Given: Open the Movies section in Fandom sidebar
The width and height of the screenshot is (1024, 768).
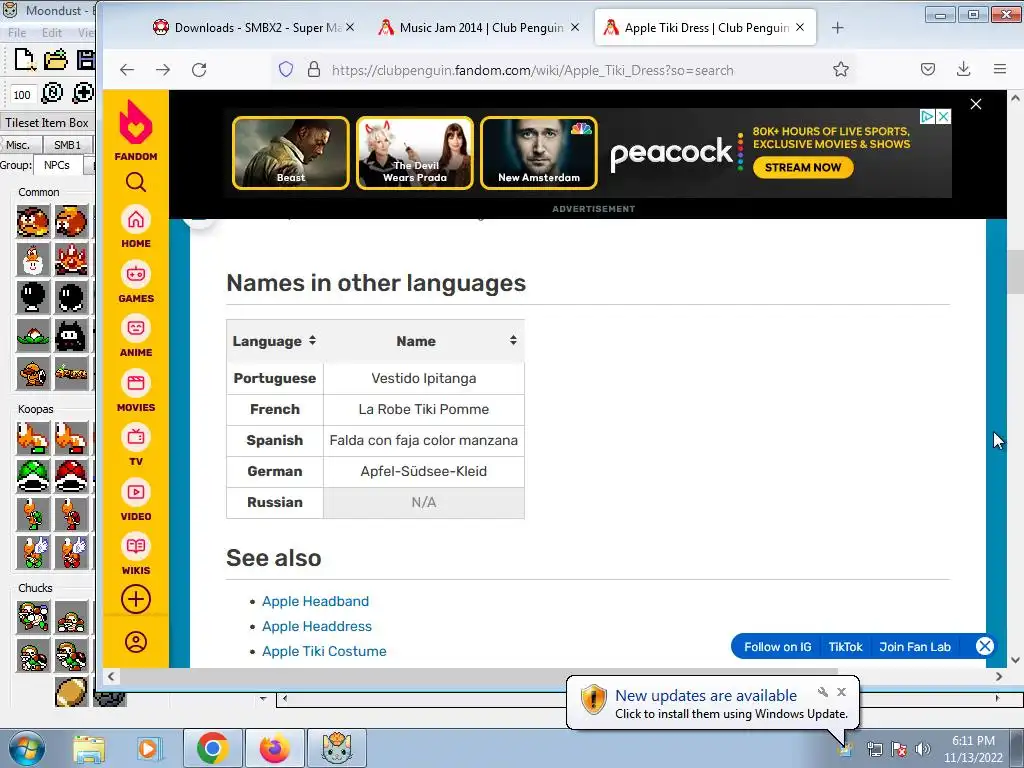Looking at the screenshot, I should coord(136,391).
